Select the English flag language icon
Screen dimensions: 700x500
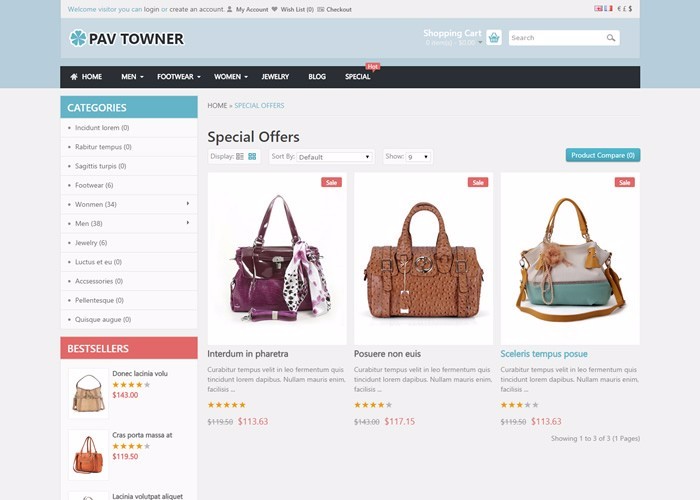[x=598, y=8]
